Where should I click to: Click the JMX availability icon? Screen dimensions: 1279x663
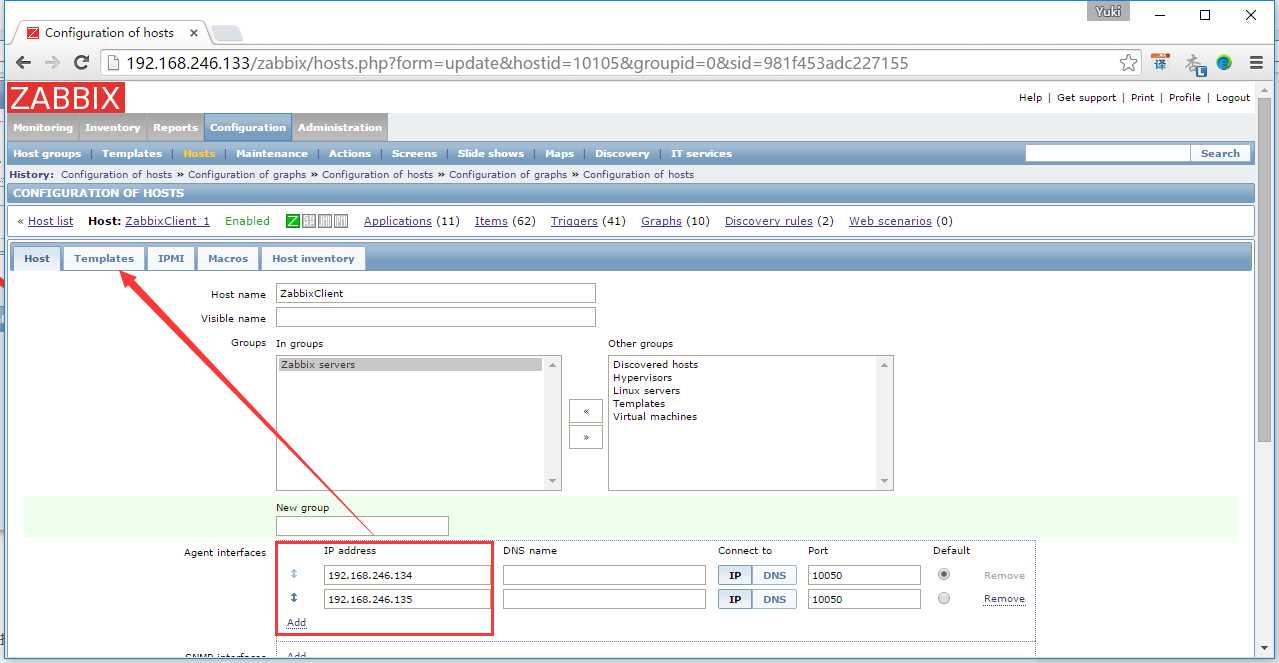(x=325, y=221)
